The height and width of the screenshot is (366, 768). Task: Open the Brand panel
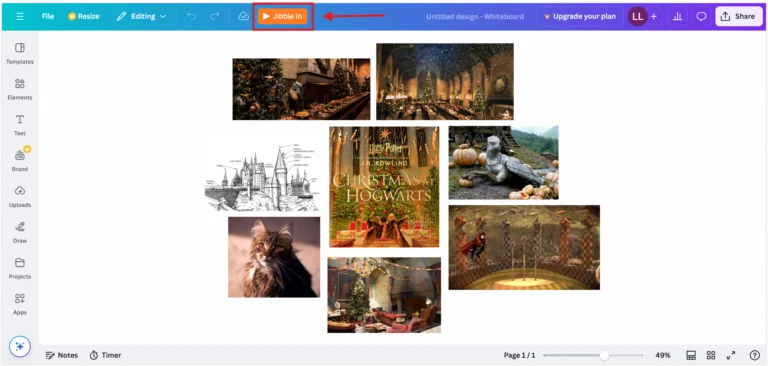coord(20,161)
